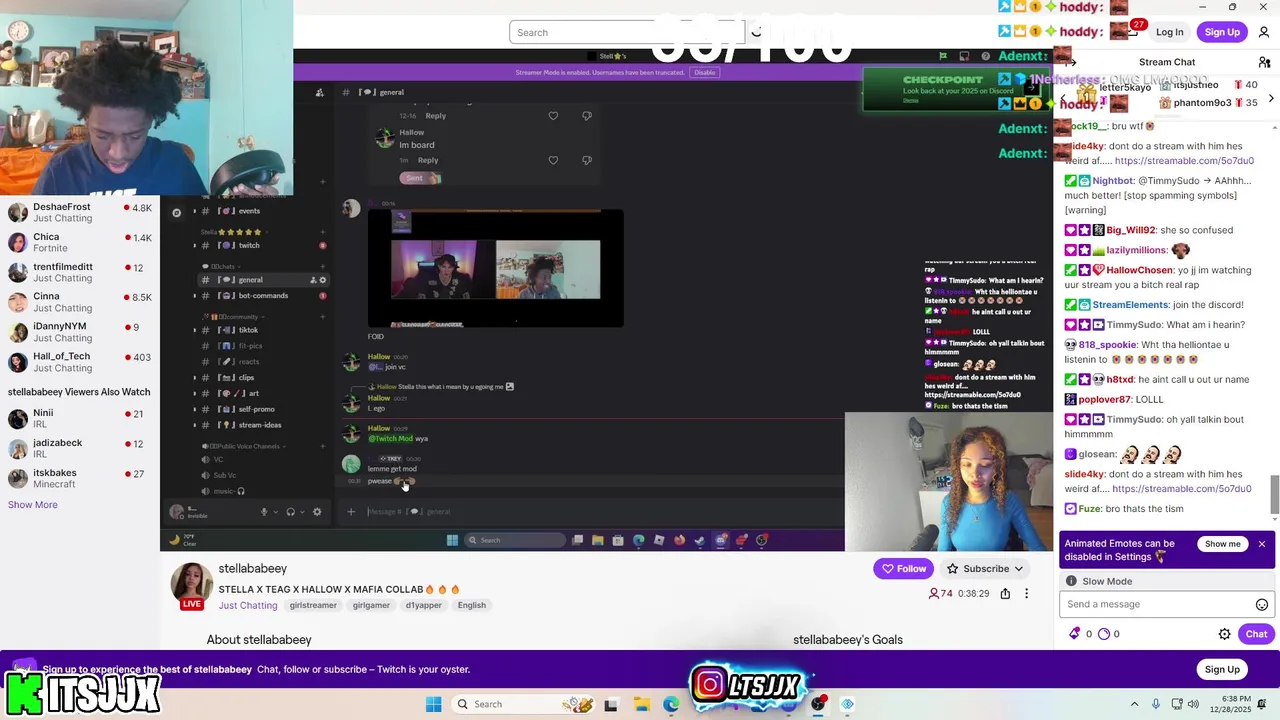Expand chat leaderboard with right chevron
Image resolution: width=1280 pixels, height=720 pixels.
[1271, 98]
